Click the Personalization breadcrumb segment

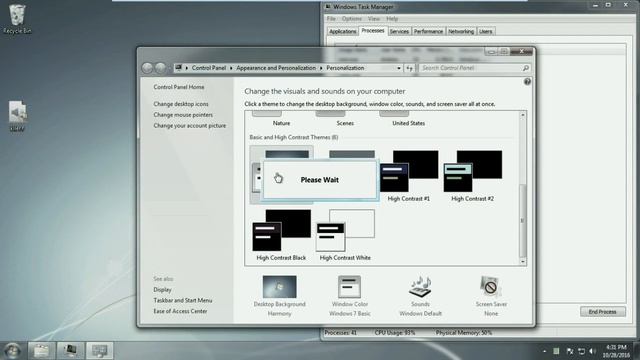click(345, 68)
